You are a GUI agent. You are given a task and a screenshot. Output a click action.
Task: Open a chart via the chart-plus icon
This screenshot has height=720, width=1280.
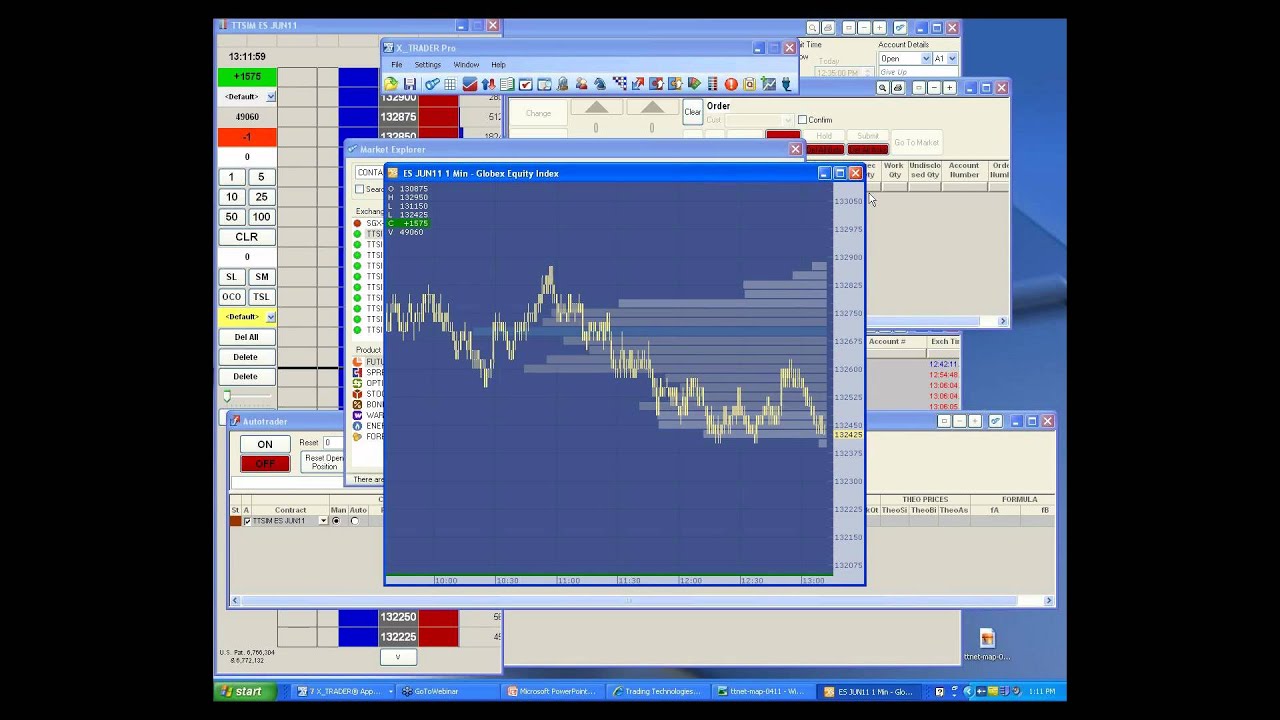[x=769, y=84]
